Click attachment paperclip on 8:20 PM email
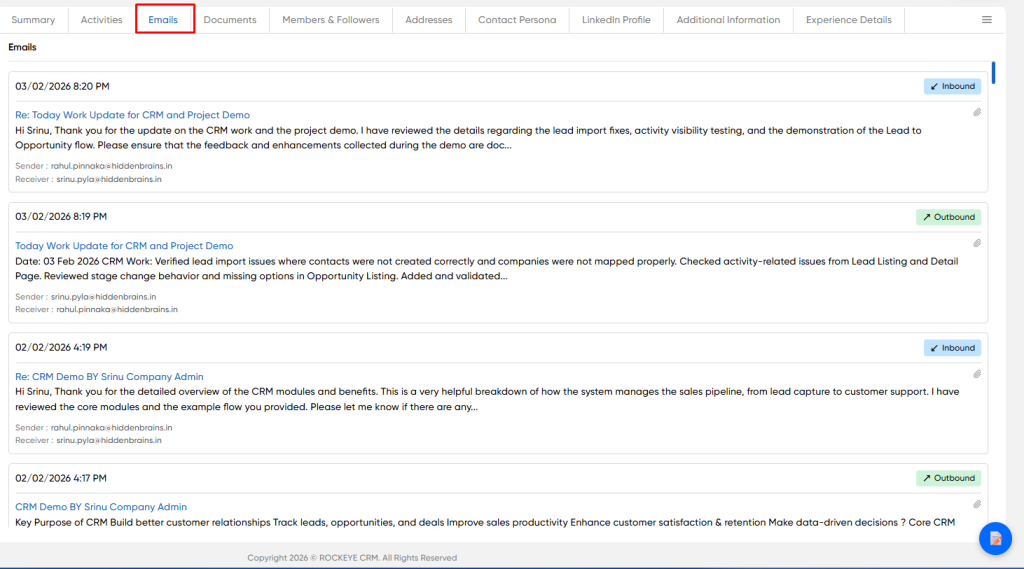 [x=977, y=112]
